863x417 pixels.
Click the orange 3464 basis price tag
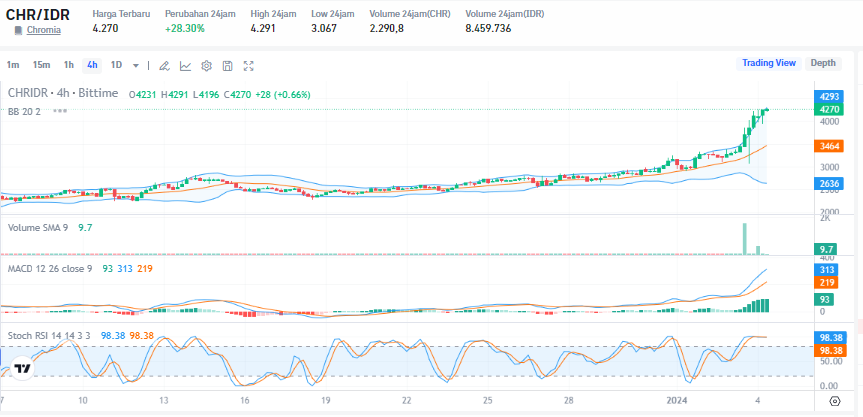coord(828,146)
